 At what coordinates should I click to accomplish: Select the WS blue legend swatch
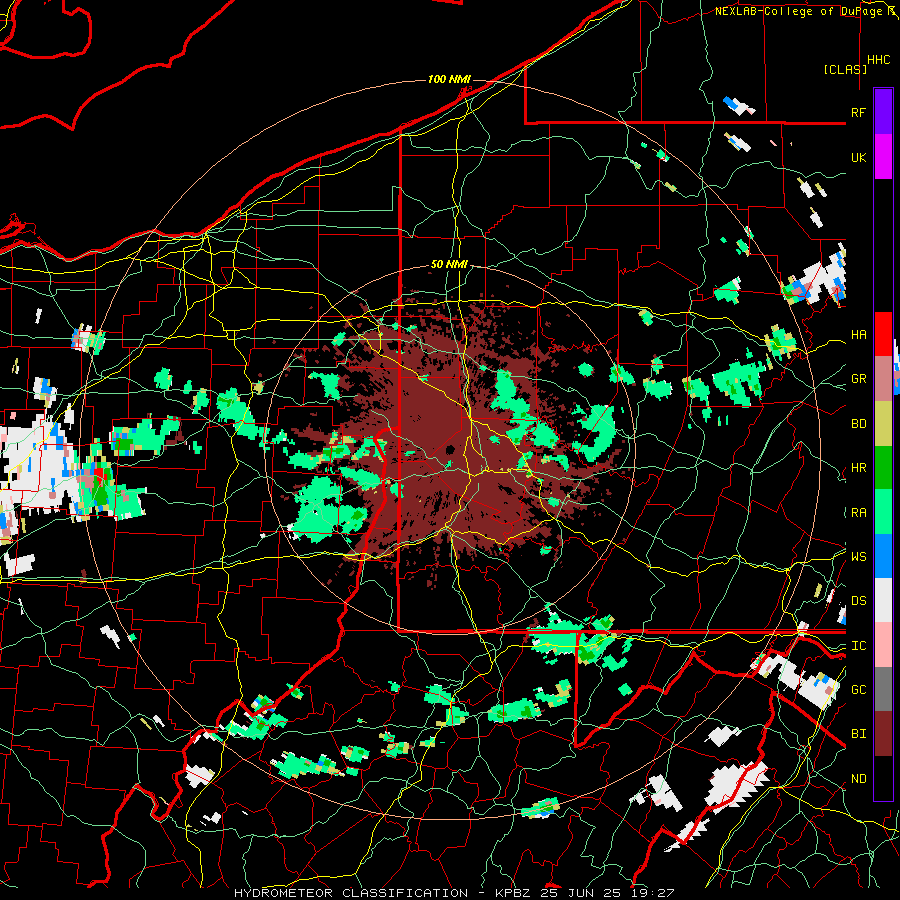tap(883, 556)
